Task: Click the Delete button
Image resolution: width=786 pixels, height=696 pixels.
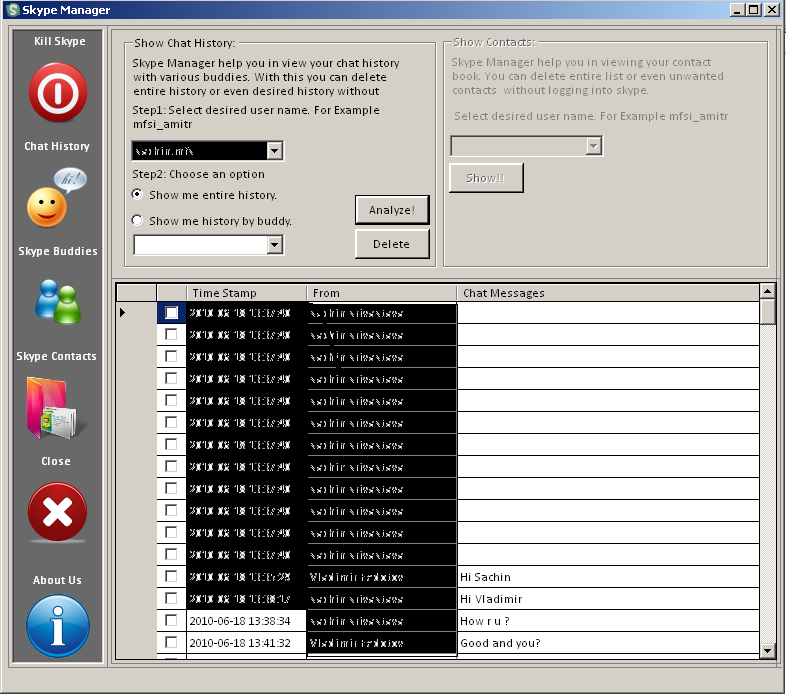Action: coord(392,244)
